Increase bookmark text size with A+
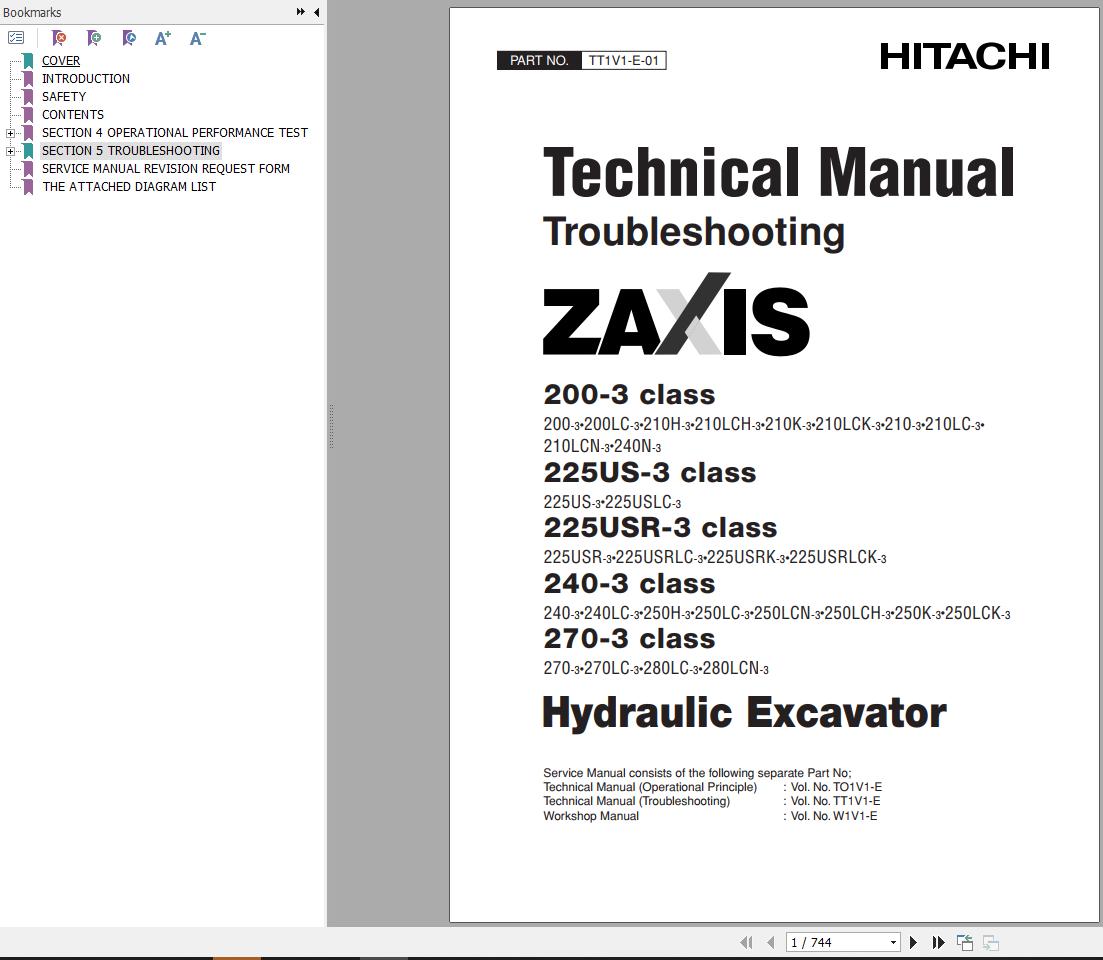The width and height of the screenshot is (1103, 960). [x=162, y=38]
